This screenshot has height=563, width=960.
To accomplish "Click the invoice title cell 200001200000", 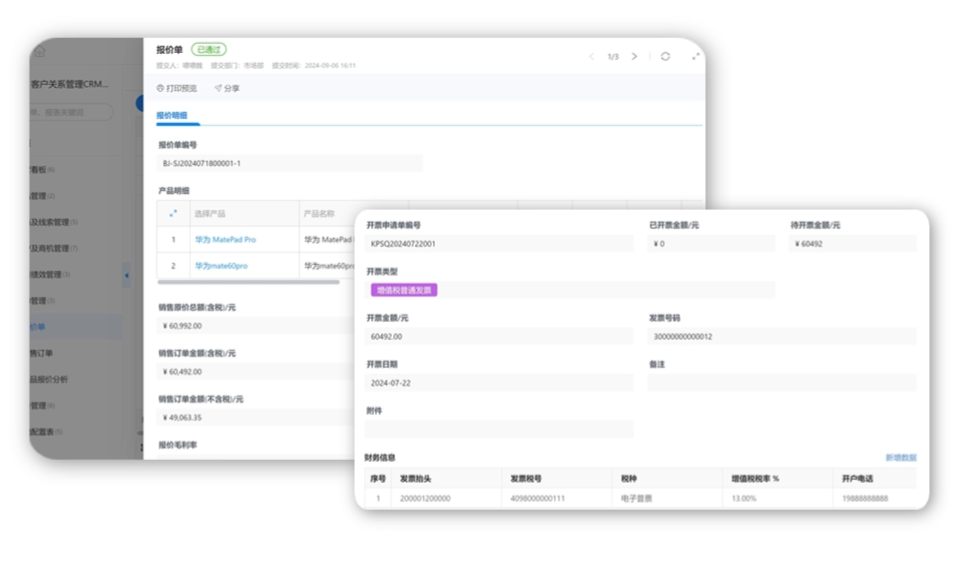I will tap(425, 499).
